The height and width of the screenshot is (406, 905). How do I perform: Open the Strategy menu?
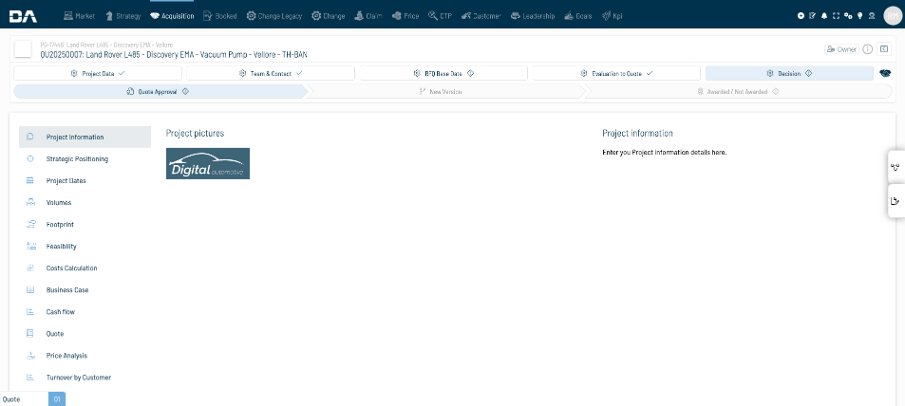(x=123, y=16)
